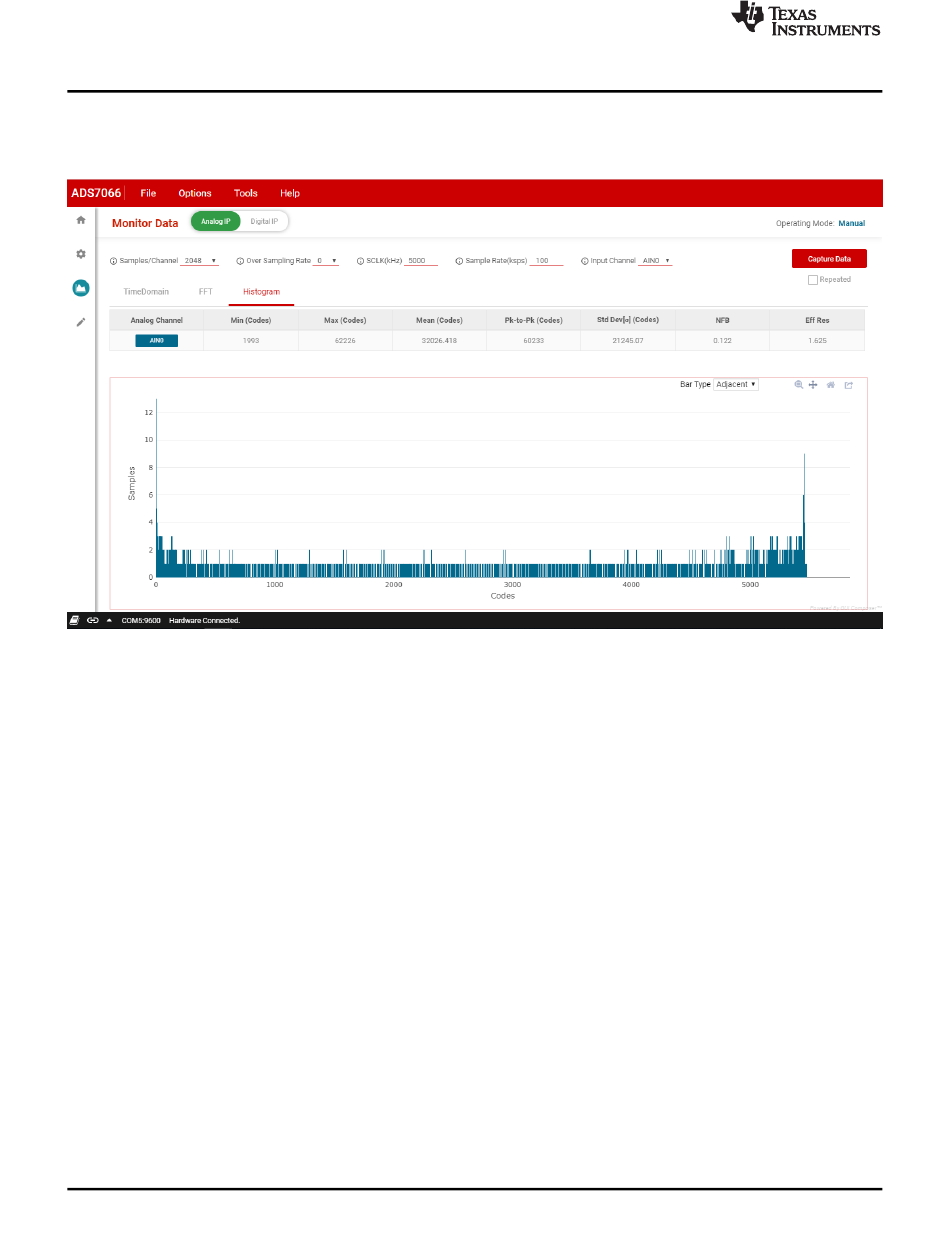This screenshot has width=950, height=1241.
Task: Open the Over Sampling Rate dropdown
Action: pos(325,261)
